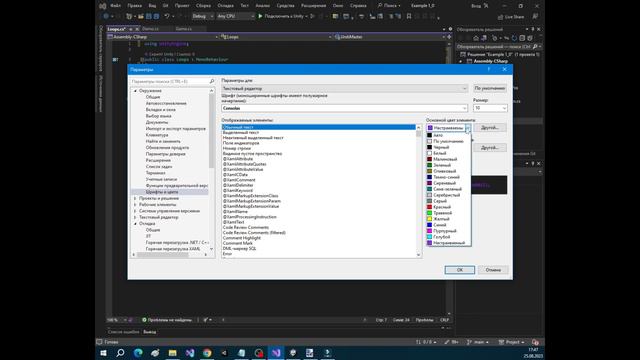Click the active Visual Studio taskbar icon
The image size is (640, 360).
[x=276, y=353]
